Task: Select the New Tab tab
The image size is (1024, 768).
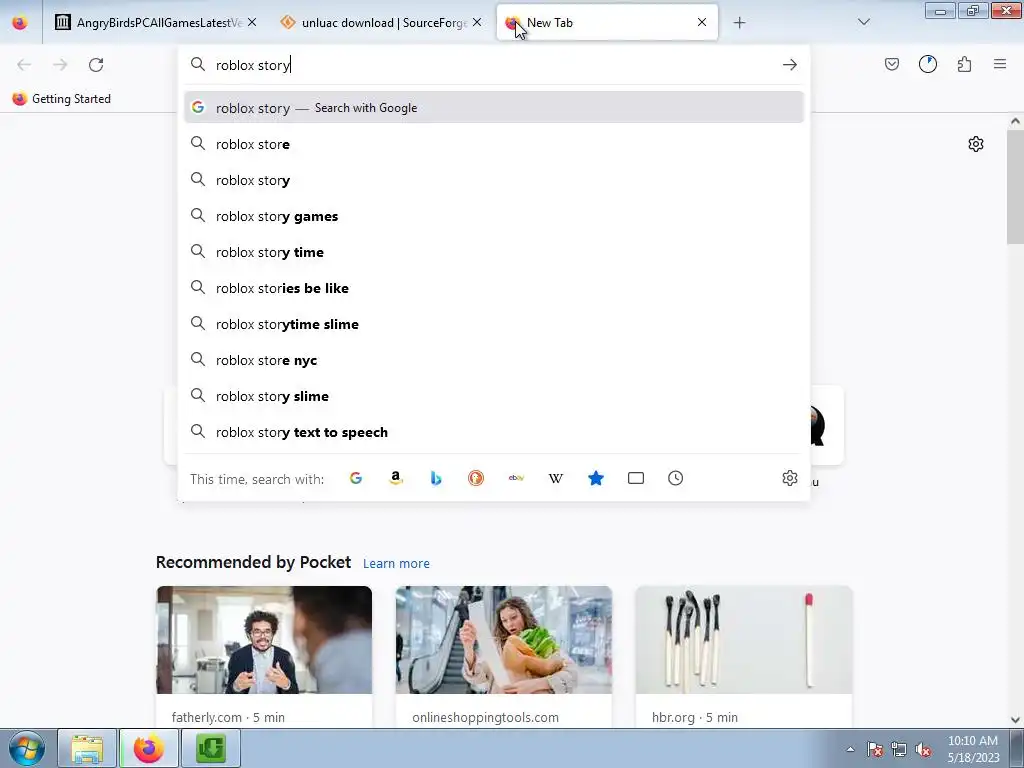Action: (607, 22)
